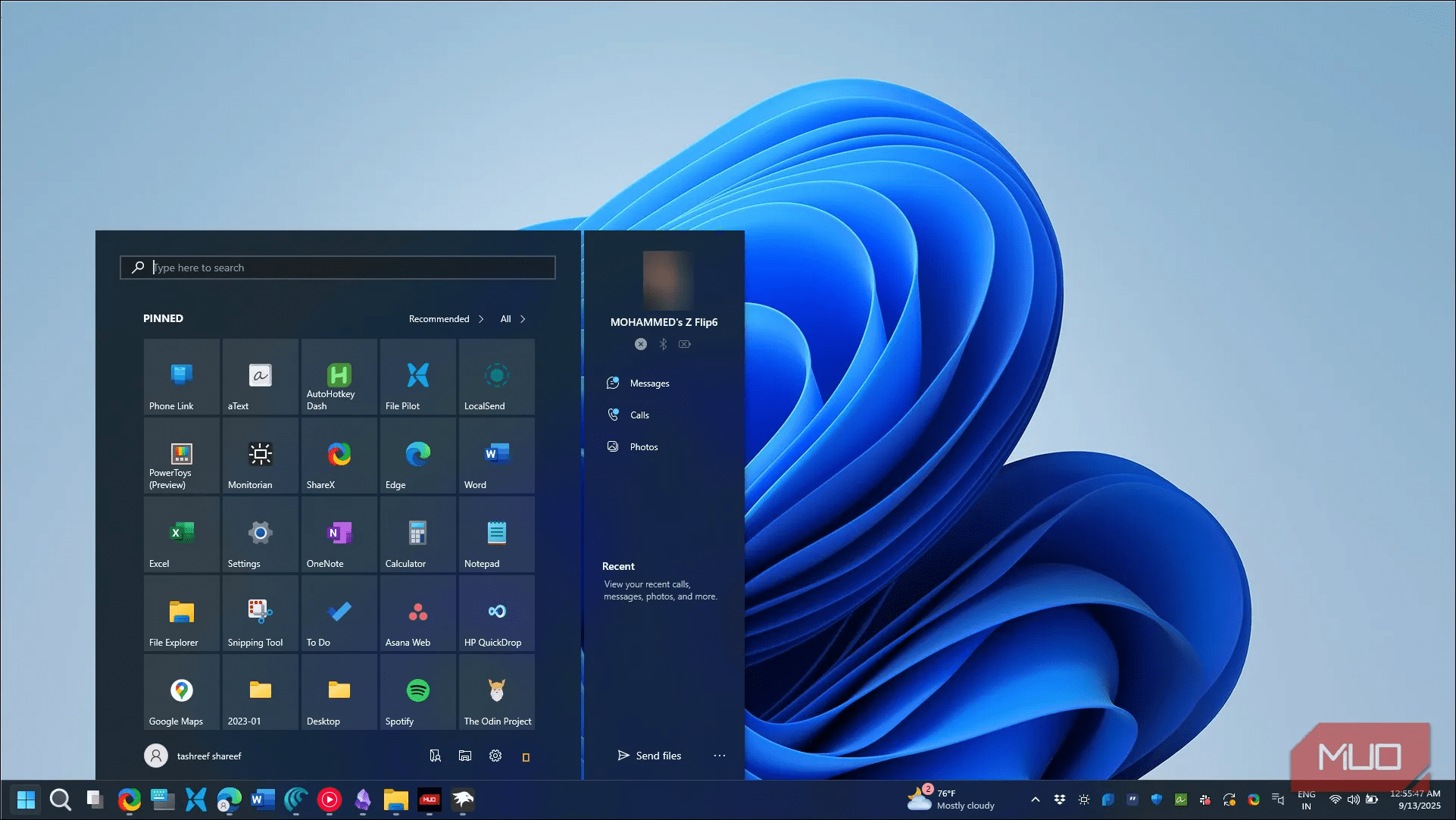
Task: Open ENG IN language switcher
Action: [x=1307, y=800]
